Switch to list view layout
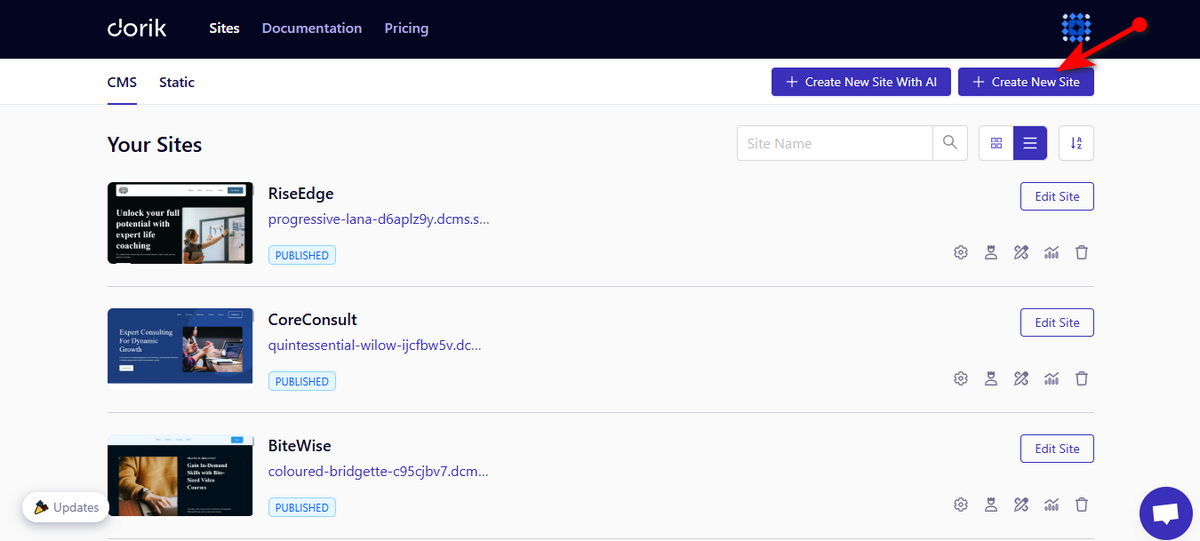1200x541 pixels. 1030,143
